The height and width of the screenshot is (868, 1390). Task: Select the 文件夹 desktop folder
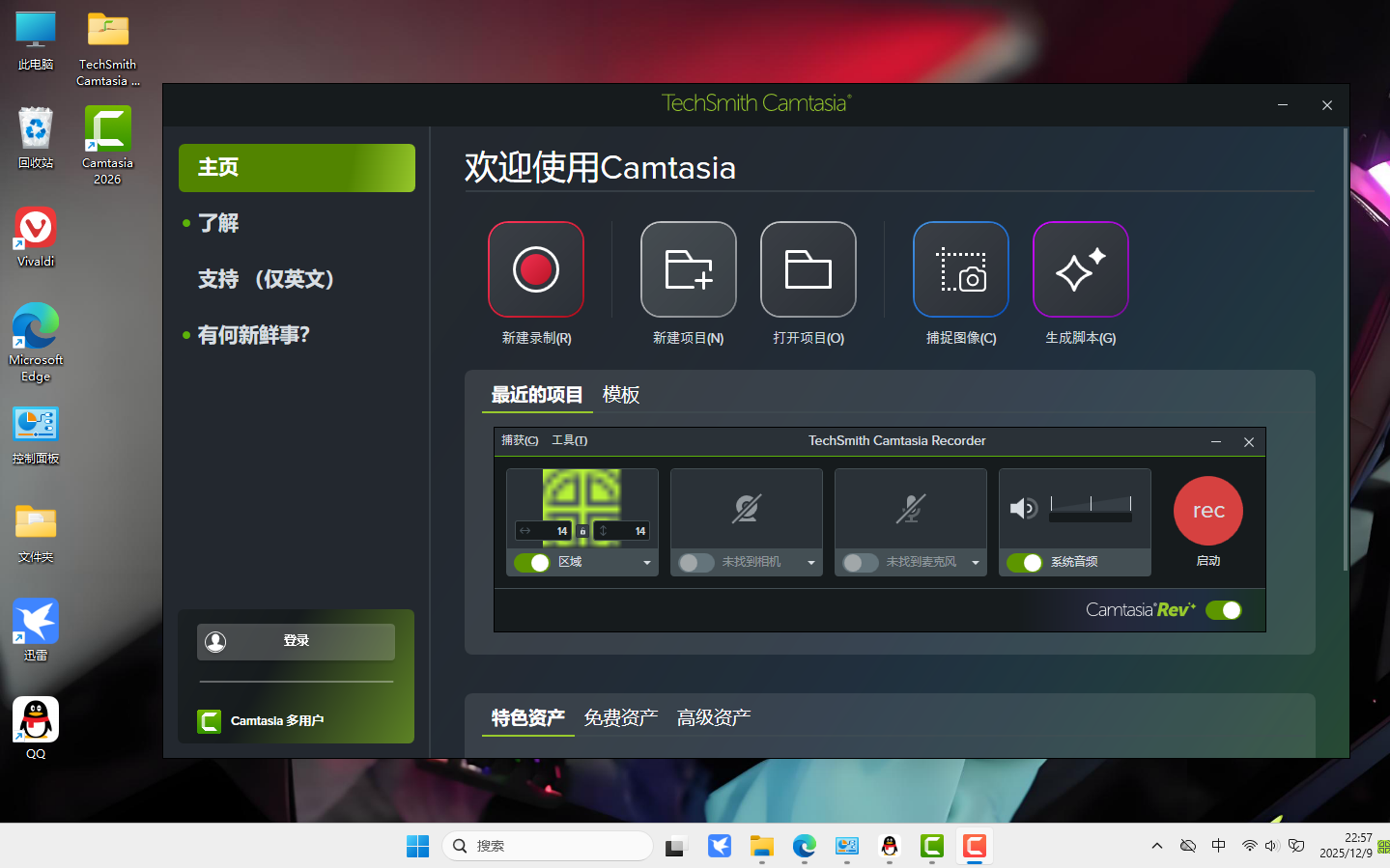pos(36,534)
